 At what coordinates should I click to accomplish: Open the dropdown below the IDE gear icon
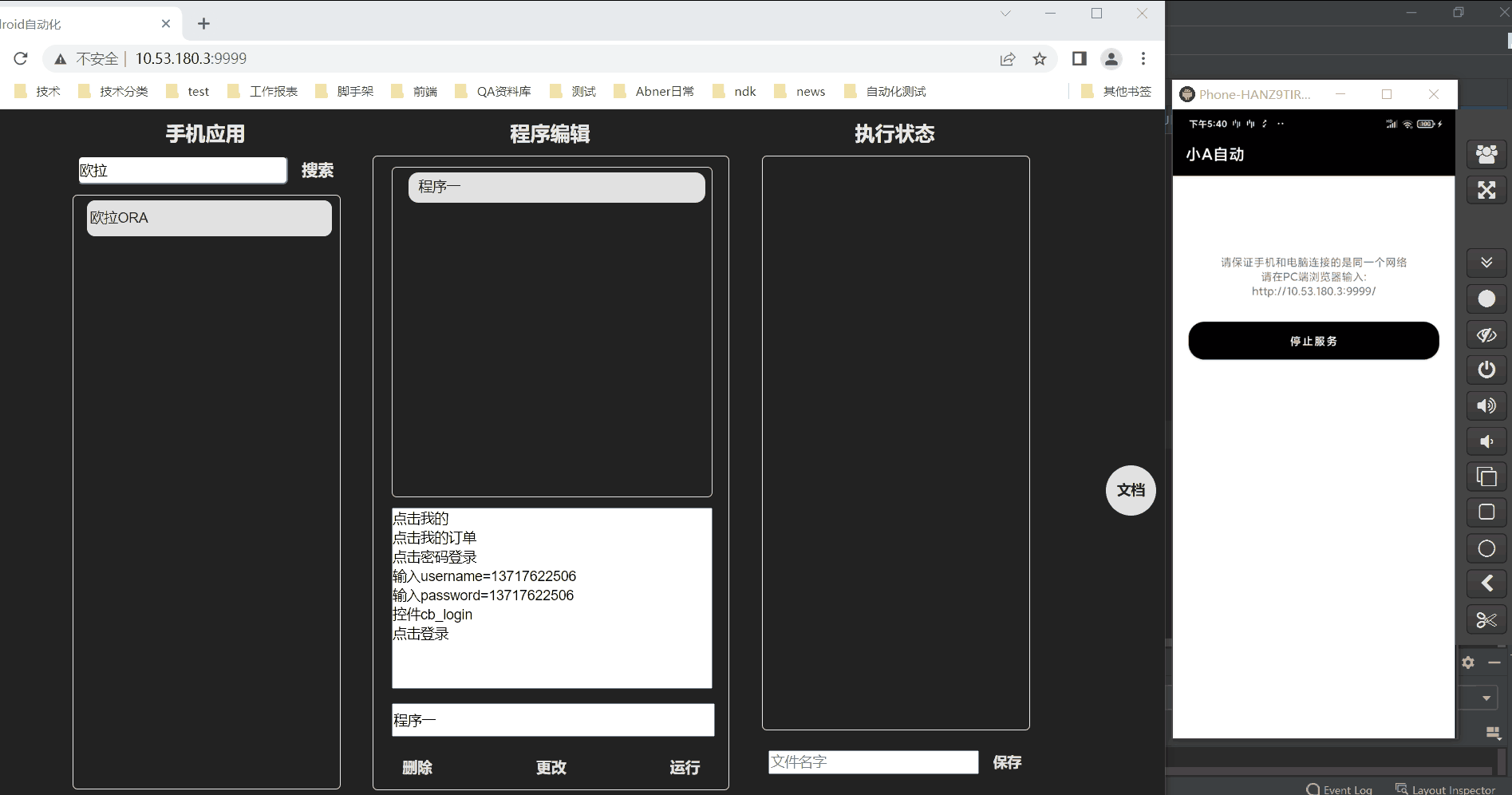[x=1486, y=698]
